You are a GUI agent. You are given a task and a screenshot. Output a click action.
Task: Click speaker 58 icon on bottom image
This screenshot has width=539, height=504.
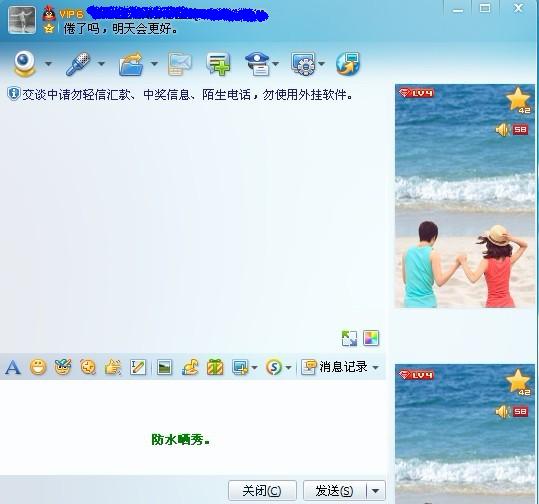(x=512, y=412)
